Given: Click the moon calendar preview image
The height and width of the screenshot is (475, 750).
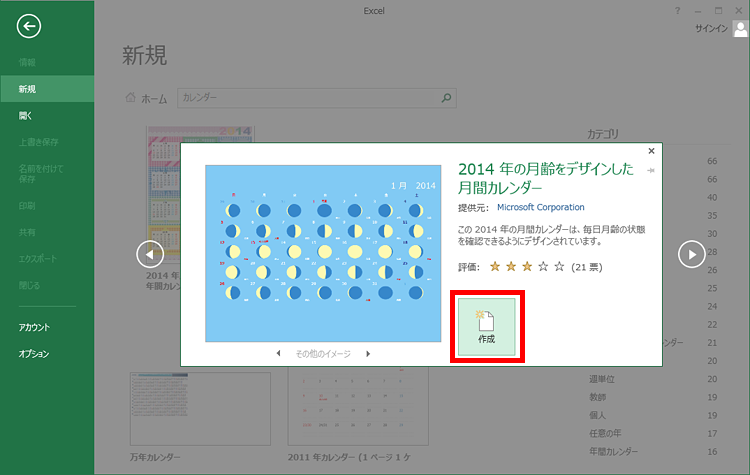Looking at the screenshot, I should click(323, 254).
